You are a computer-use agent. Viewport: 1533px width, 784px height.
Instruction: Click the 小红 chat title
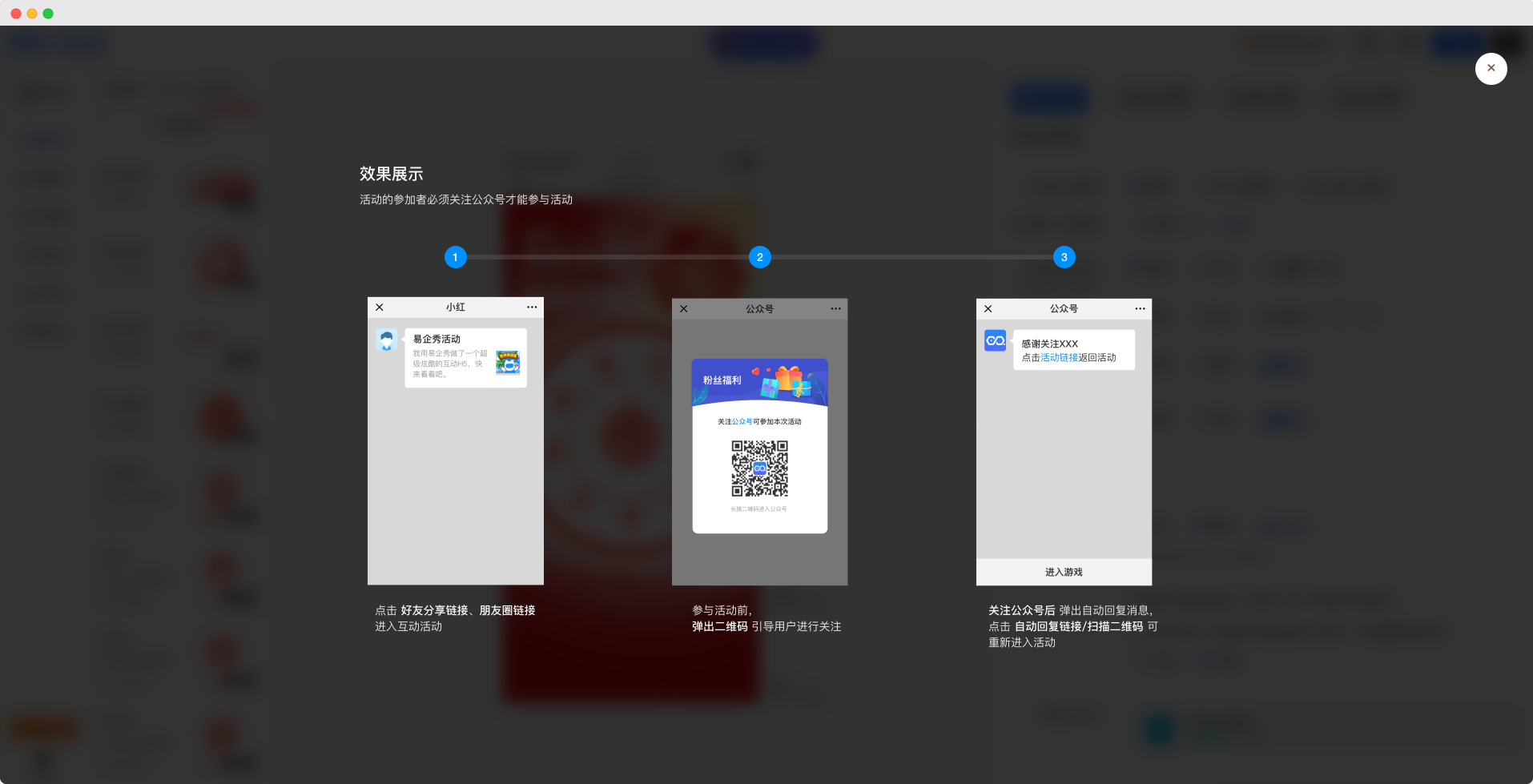tap(455, 308)
